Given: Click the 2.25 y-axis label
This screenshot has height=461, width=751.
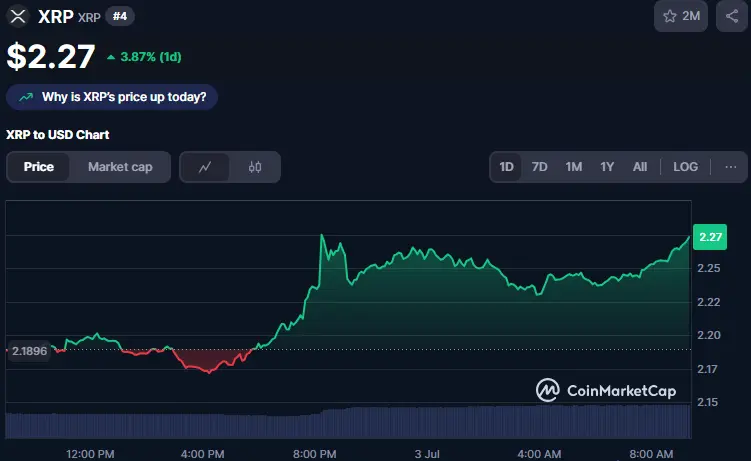Looking at the screenshot, I should (x=709, y=268).
